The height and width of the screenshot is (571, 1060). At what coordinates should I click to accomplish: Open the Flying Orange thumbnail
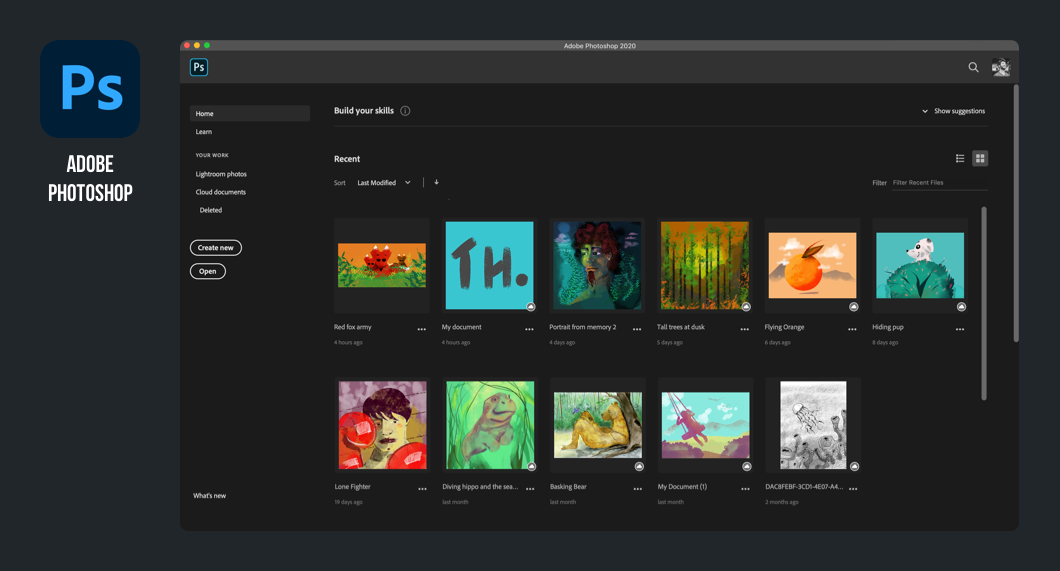tap(812, 266)
